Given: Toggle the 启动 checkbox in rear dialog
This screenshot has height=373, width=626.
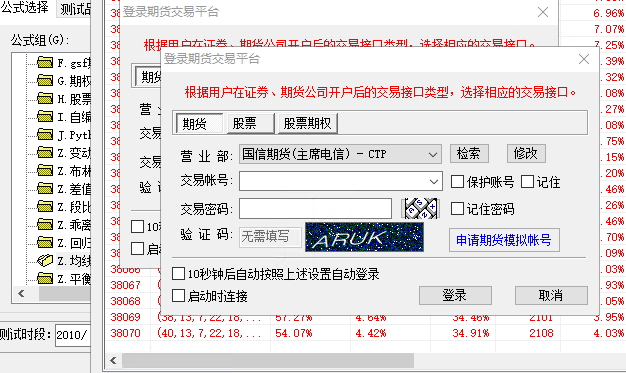Looking at the screenshot, I should click(x=137, y=248).
